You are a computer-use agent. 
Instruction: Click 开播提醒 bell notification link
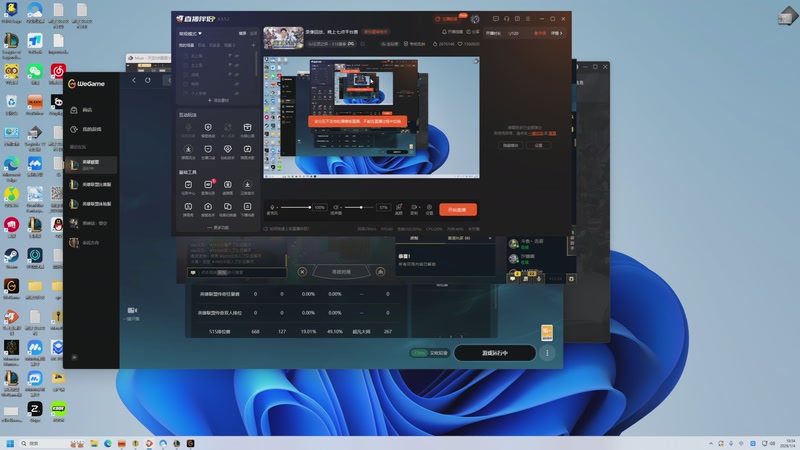[x=452, y=32]
